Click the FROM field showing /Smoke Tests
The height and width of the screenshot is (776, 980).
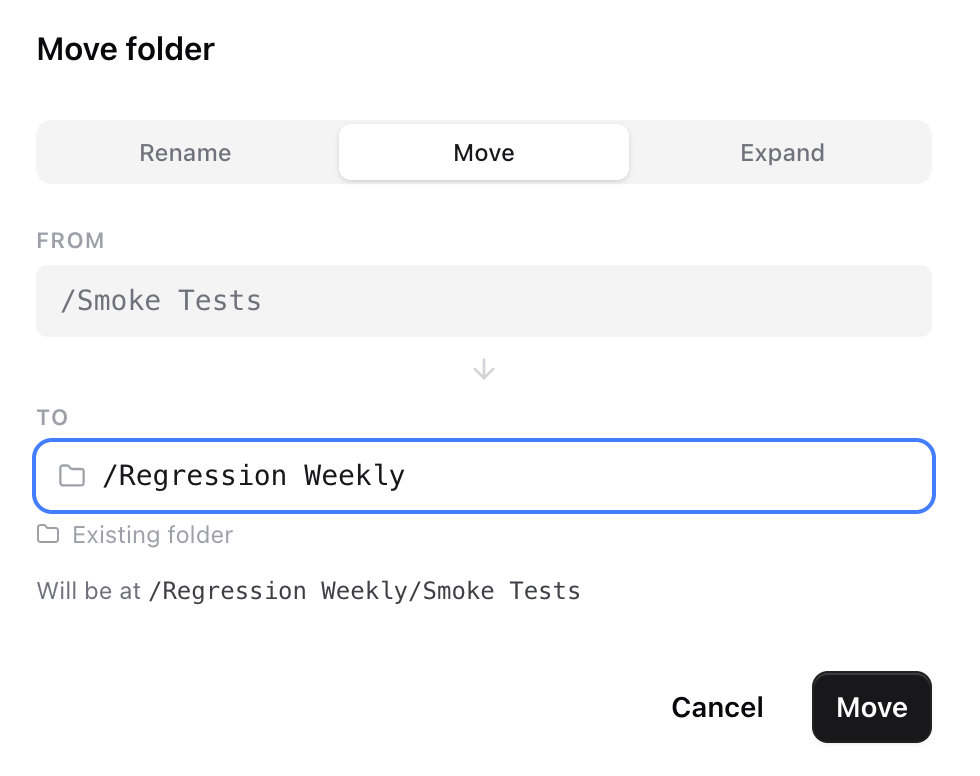pyautogui.click(x=484, y=300)
